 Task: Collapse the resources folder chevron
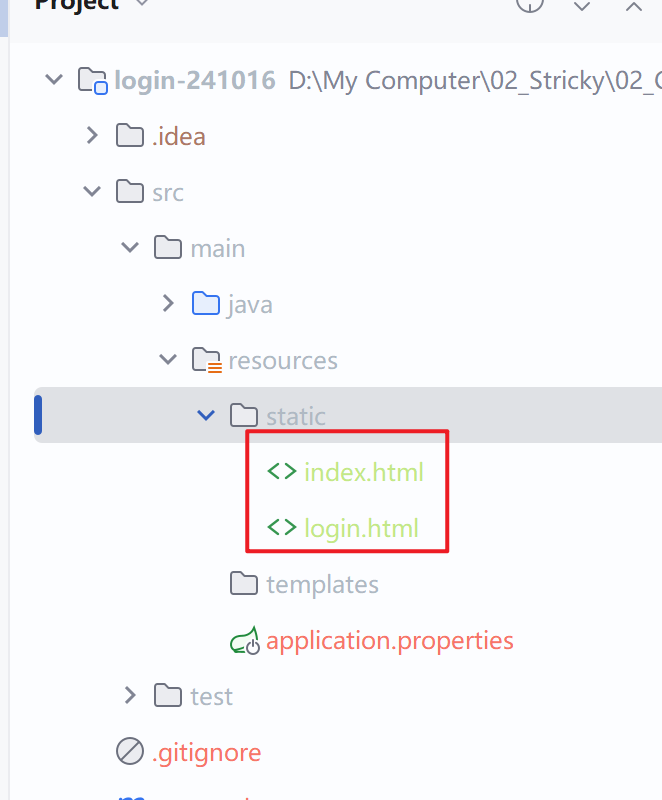[168, 360]
